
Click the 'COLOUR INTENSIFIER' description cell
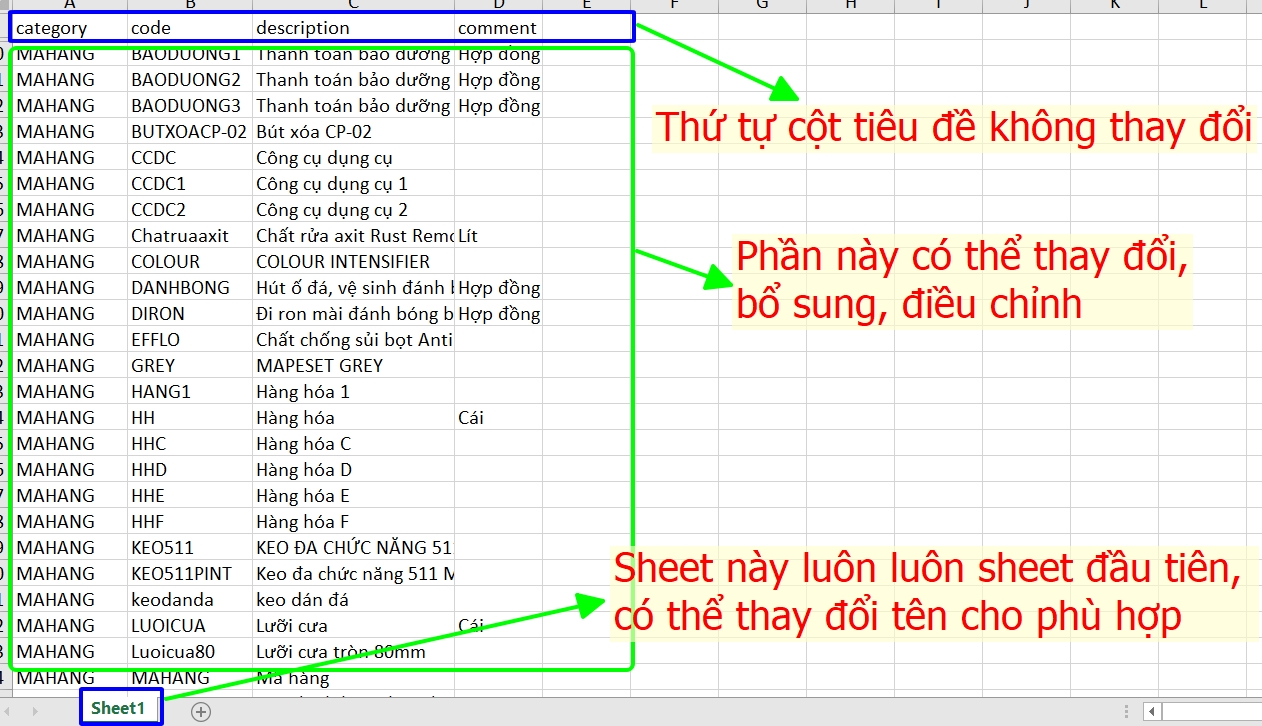tap(352, 262)
